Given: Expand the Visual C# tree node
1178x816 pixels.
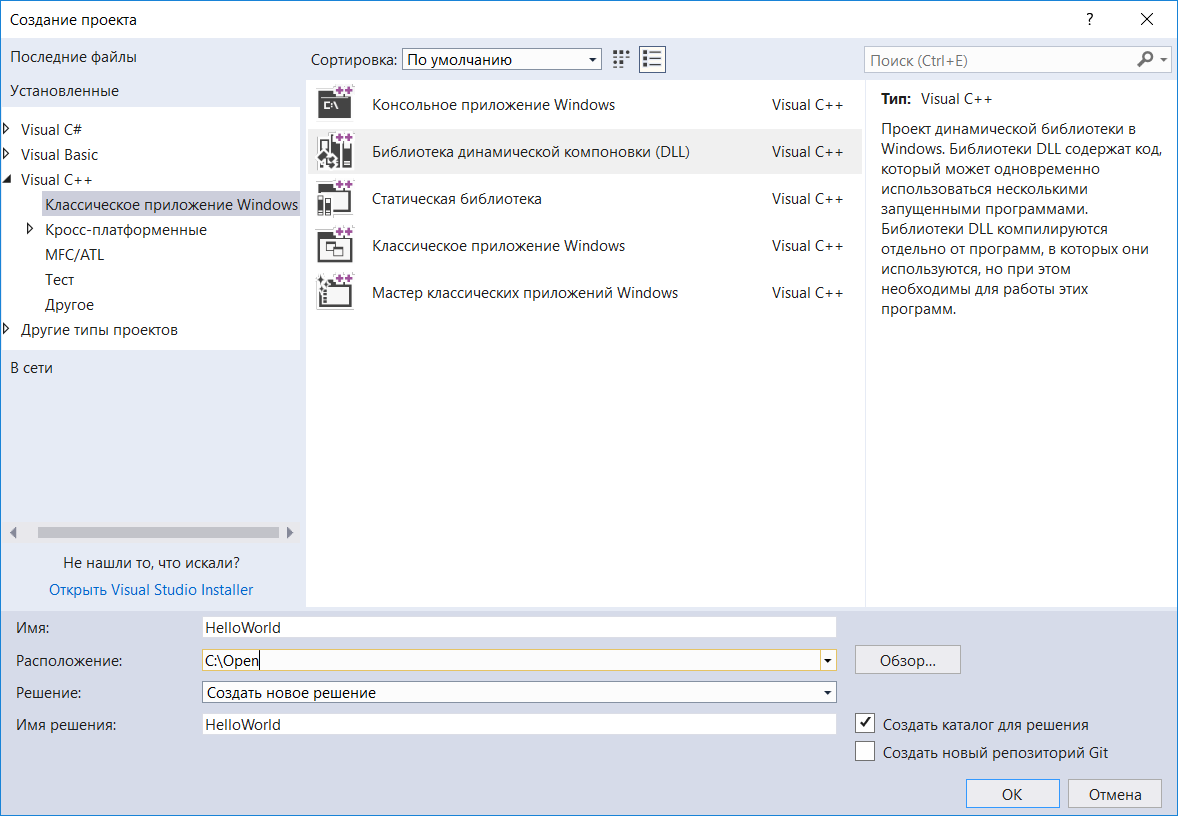Looking at the screenshot, I should pos(7,129).
